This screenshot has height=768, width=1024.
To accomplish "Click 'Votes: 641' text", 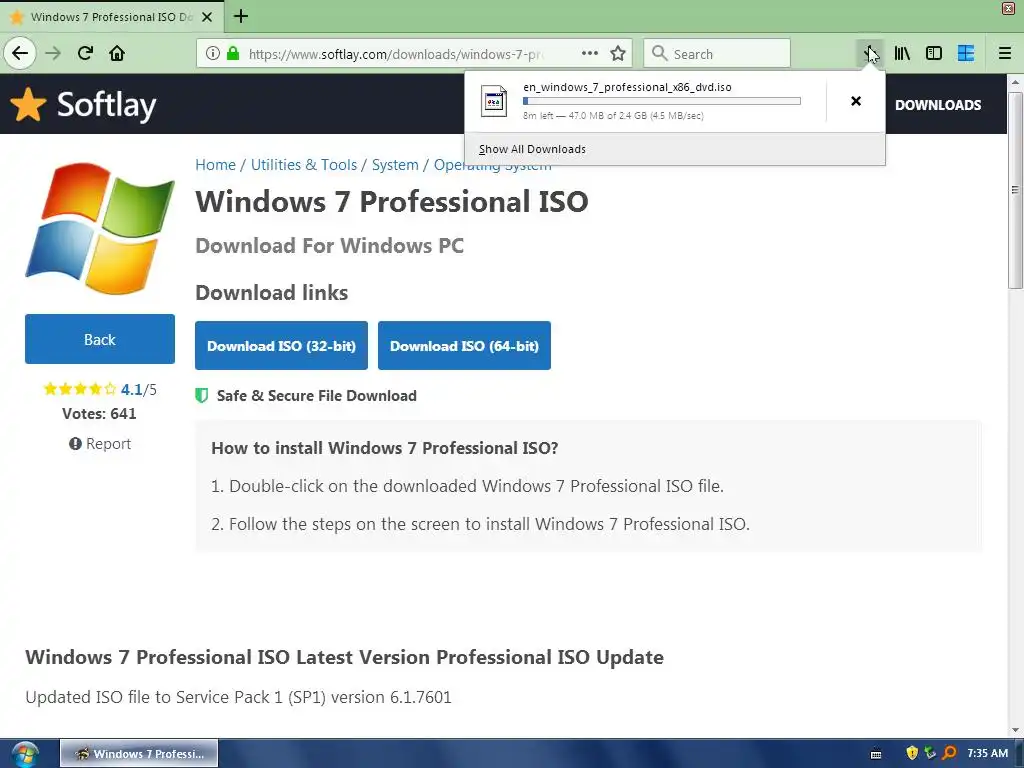I will 99,413.
